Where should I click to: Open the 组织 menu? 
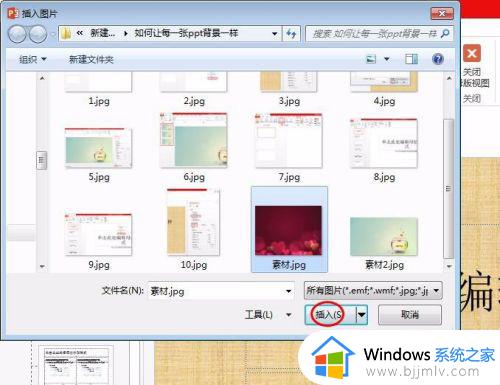(x=32, y=59)
